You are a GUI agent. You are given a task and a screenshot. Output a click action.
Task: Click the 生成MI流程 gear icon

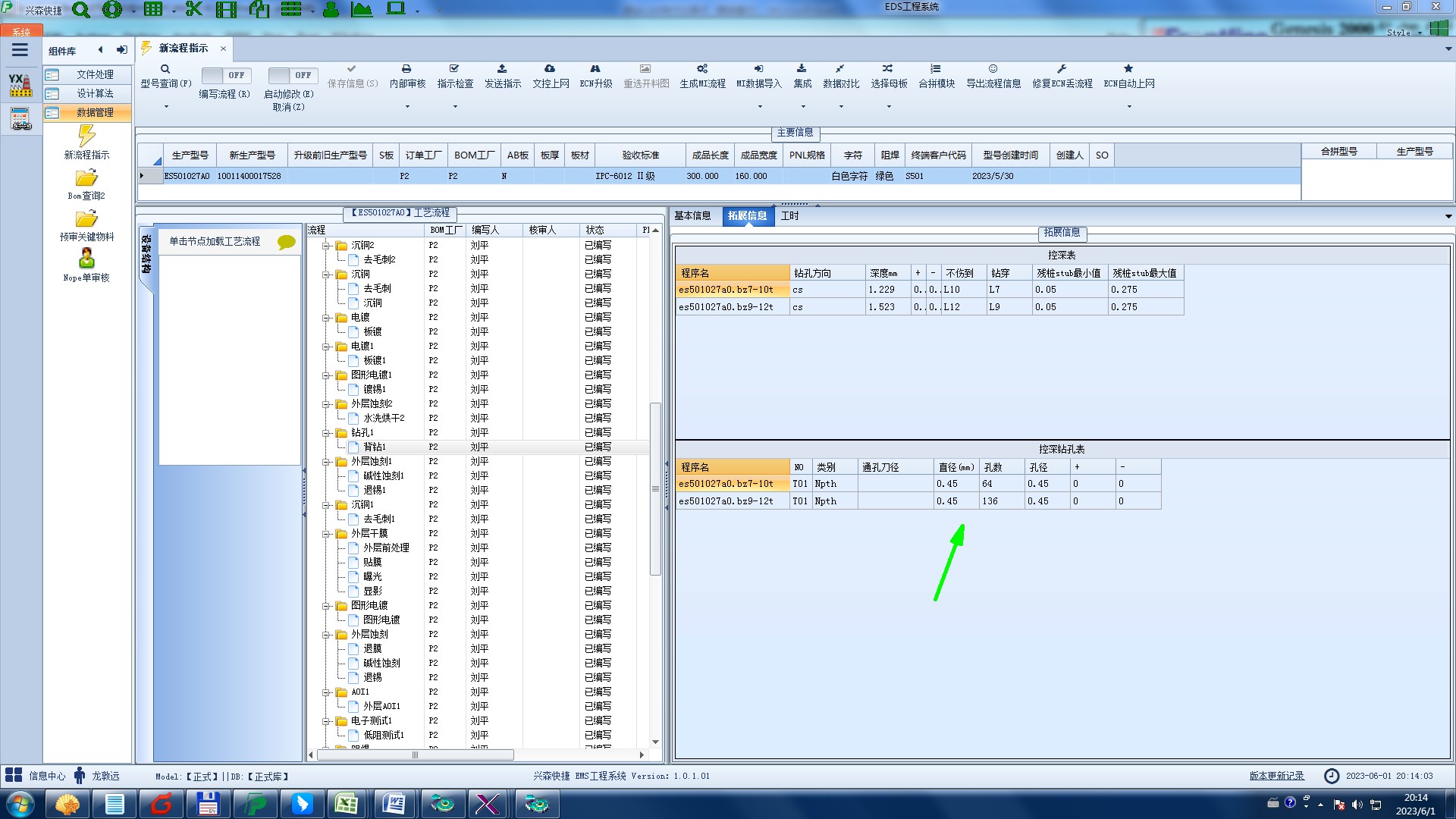coord(702,69)
